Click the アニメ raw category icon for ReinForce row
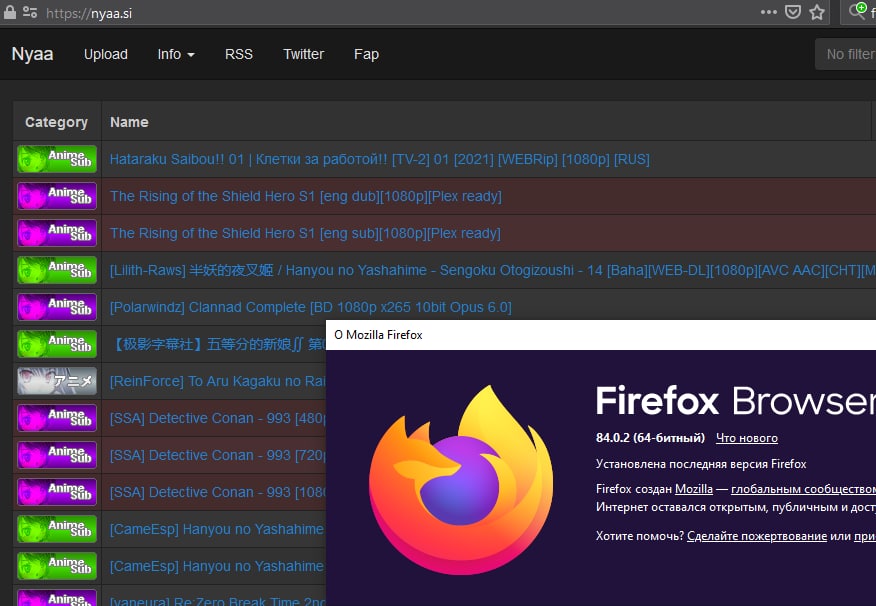This screenshot has width=876, height=606. 57,381
